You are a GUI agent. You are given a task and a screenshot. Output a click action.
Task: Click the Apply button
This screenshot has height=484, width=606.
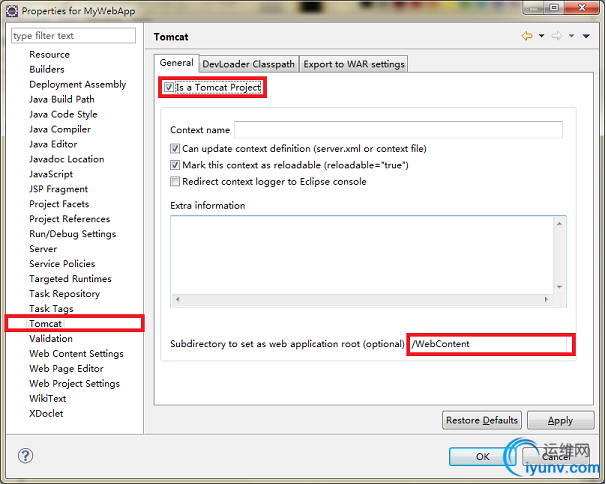tap(560, 420)
